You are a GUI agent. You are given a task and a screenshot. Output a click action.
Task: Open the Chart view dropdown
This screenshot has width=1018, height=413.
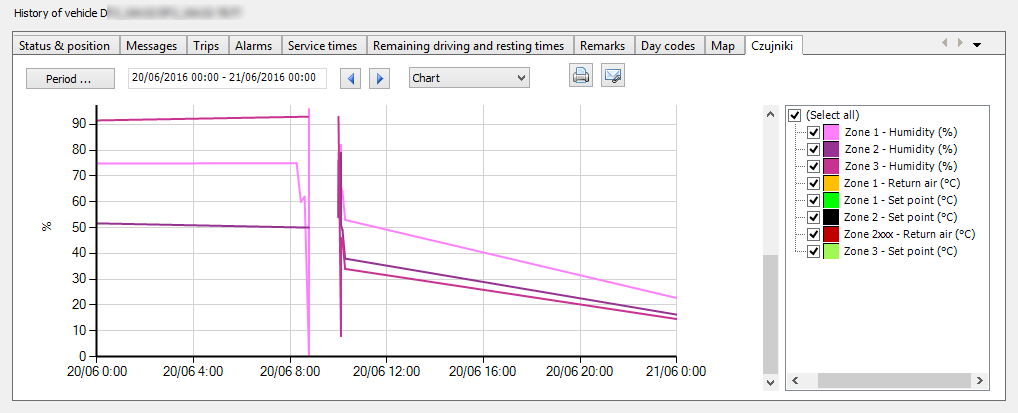[469, 77]
